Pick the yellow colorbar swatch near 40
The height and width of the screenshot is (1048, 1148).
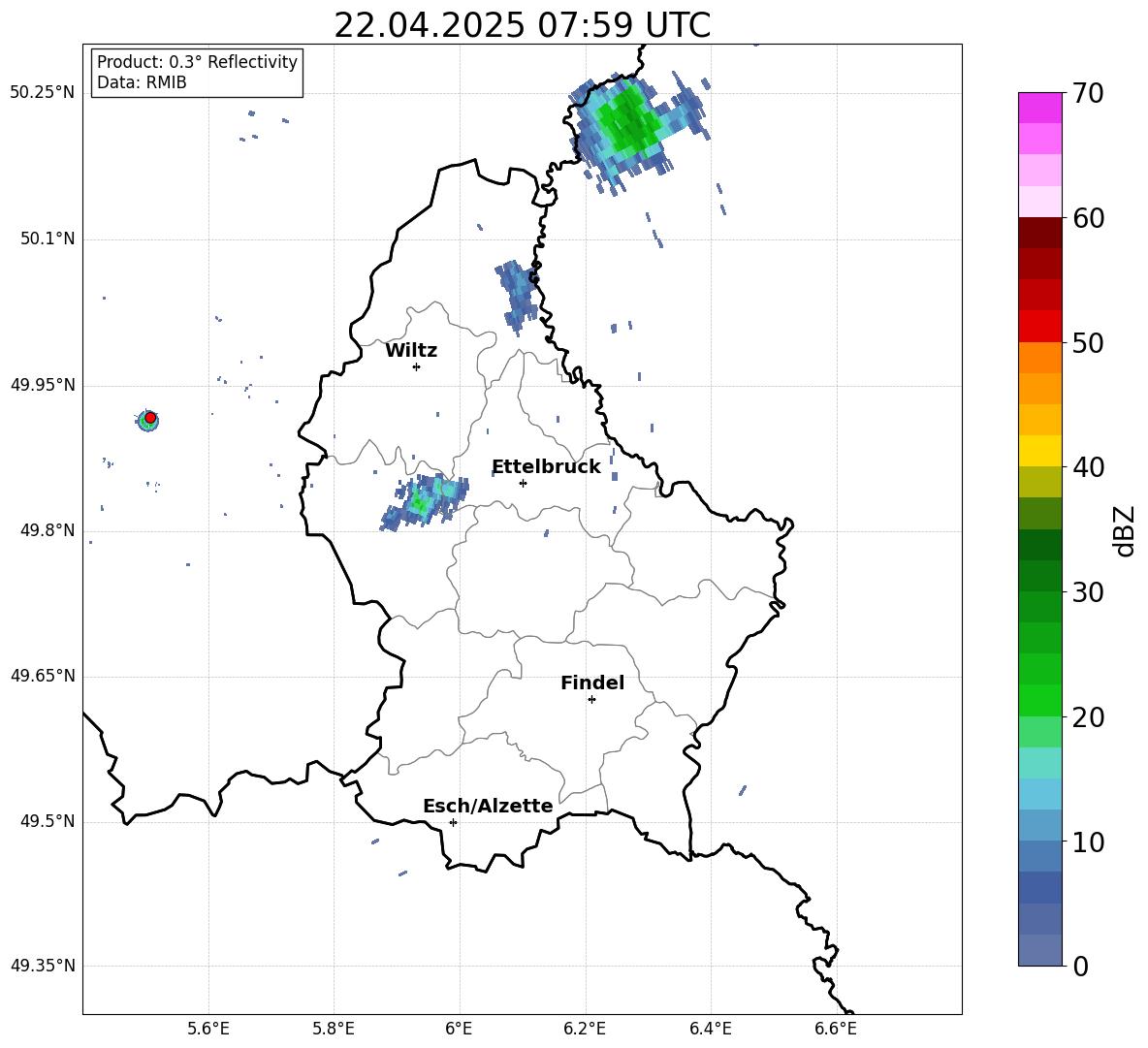(x=1040, y=451)
